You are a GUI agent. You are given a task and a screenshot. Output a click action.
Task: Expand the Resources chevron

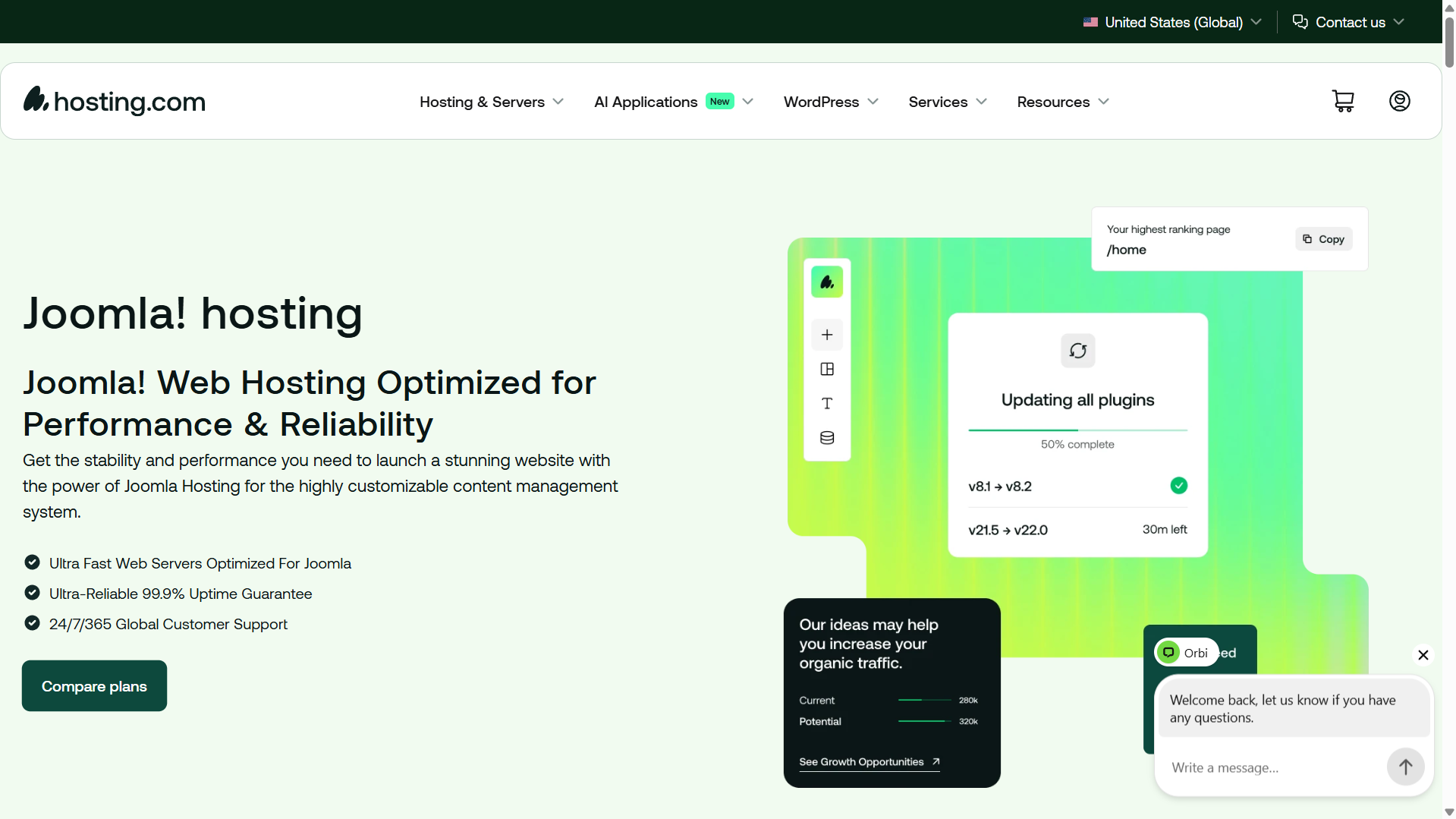[1104, 102]
